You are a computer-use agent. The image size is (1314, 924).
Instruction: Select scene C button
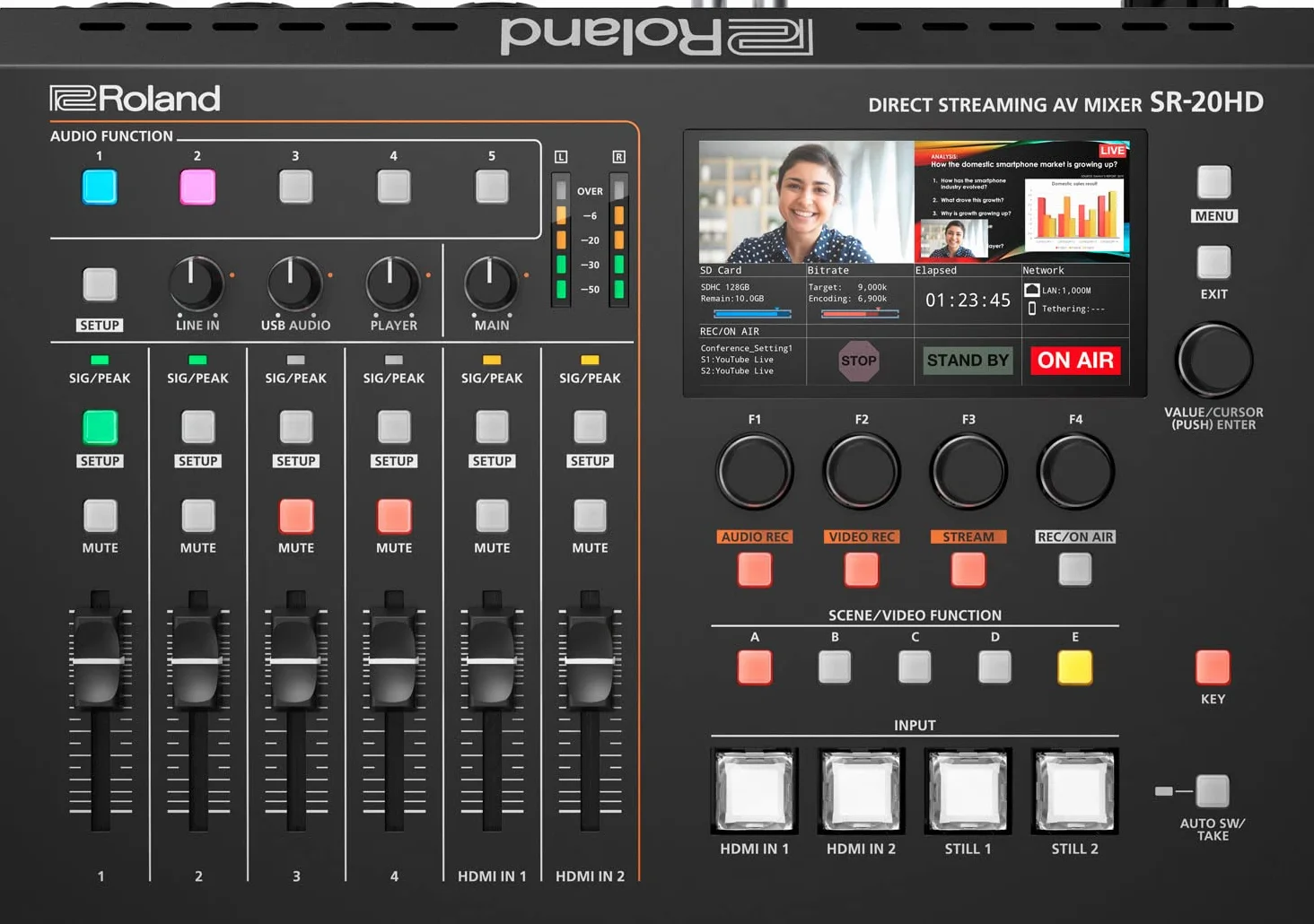coord(915,667)
